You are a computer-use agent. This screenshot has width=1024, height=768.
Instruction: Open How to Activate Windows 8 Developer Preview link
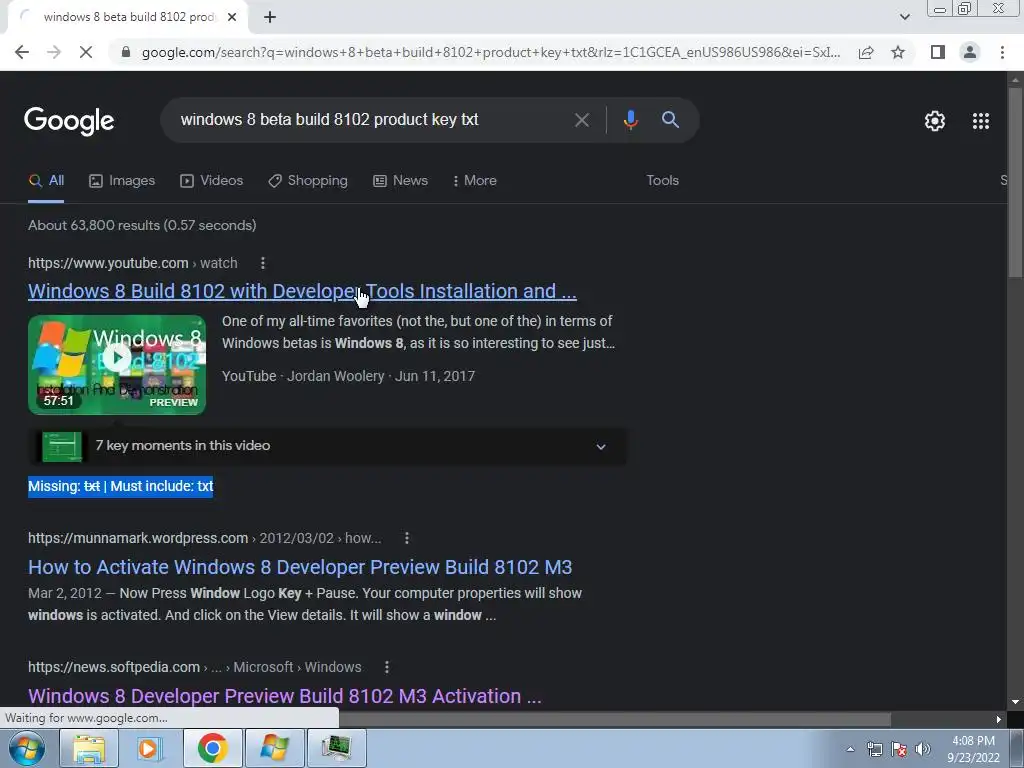pos(300,568)
